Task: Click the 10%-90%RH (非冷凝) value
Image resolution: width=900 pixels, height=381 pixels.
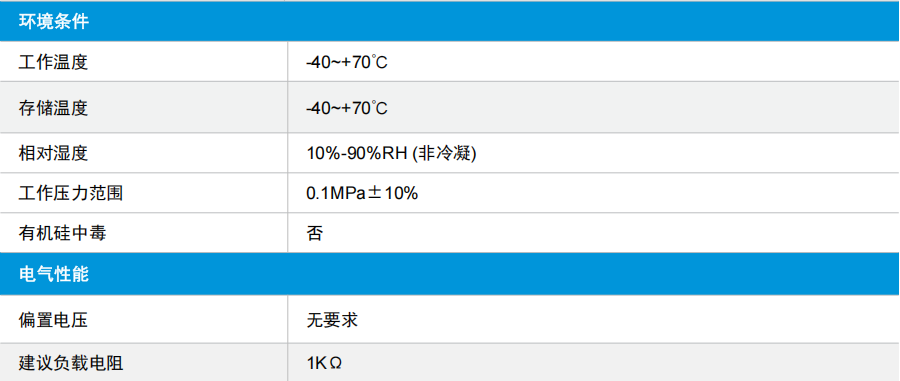Action: pyautogui.click(x=391, y=153)
